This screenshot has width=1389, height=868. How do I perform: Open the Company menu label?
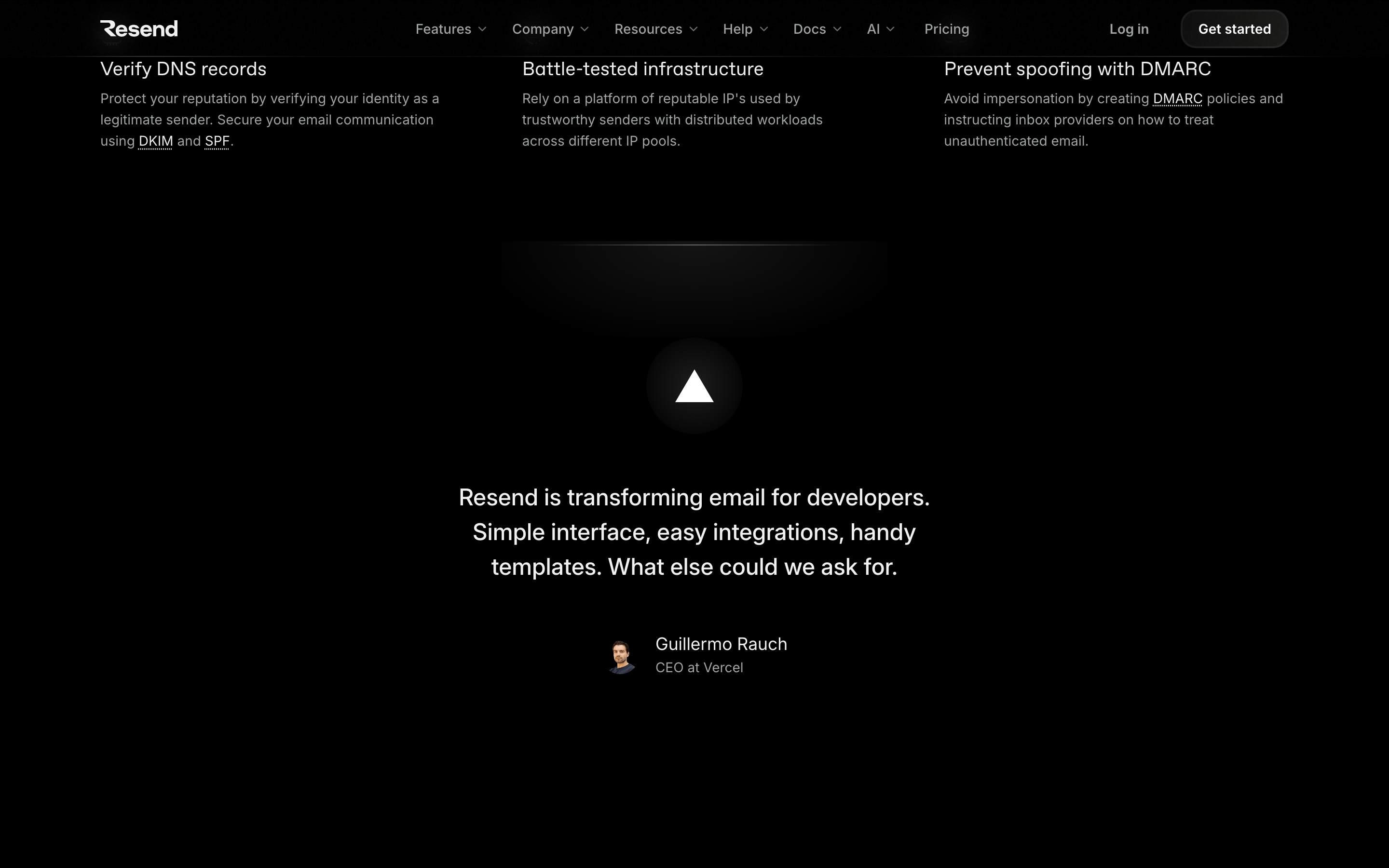pos(543,29)
